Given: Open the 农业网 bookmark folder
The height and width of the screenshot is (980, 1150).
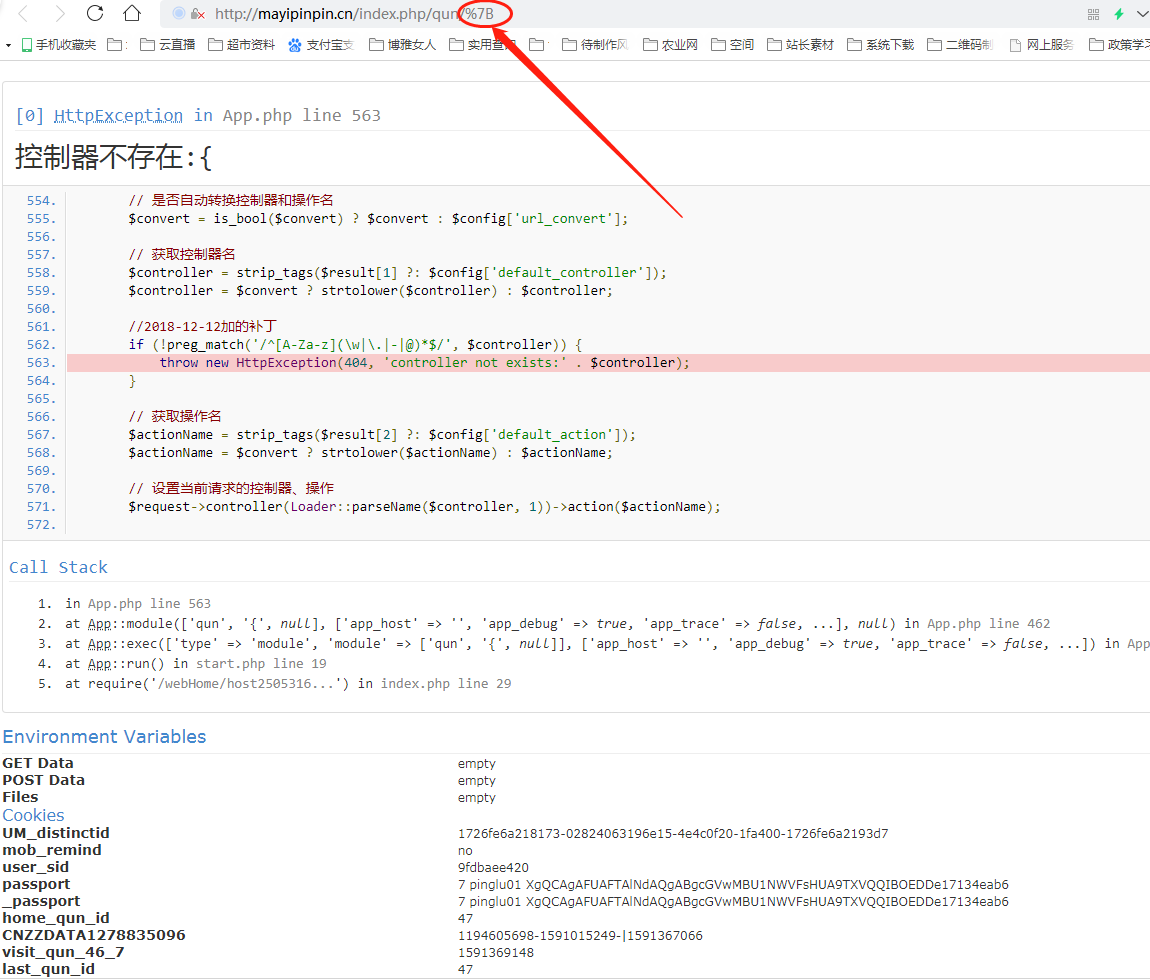Looking at the screenshot, I should (x=670, y=45).
